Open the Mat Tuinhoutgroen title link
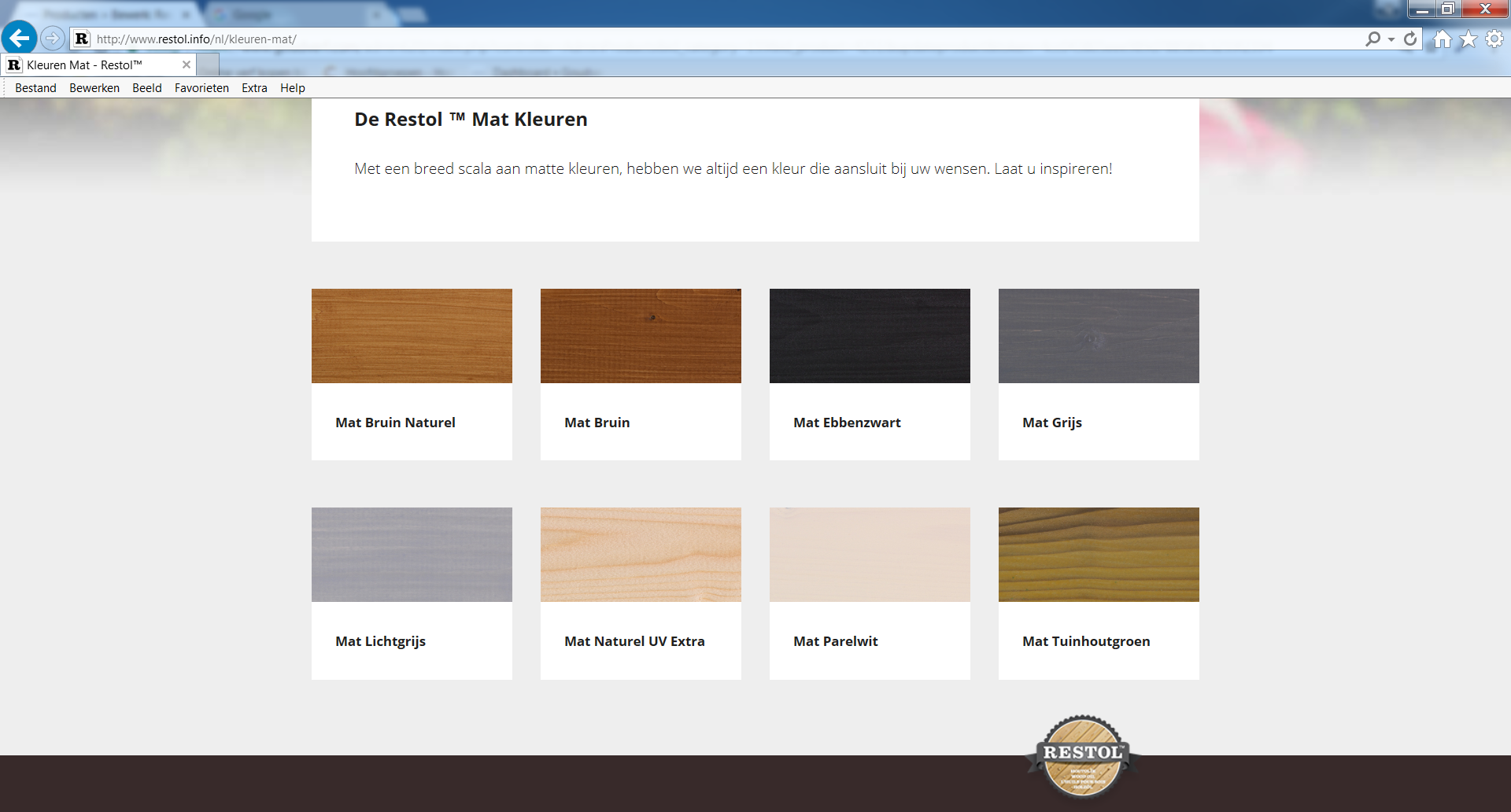Viewport: 1511px width, 812px height. pyautogui.click(x=1086, y=642)
